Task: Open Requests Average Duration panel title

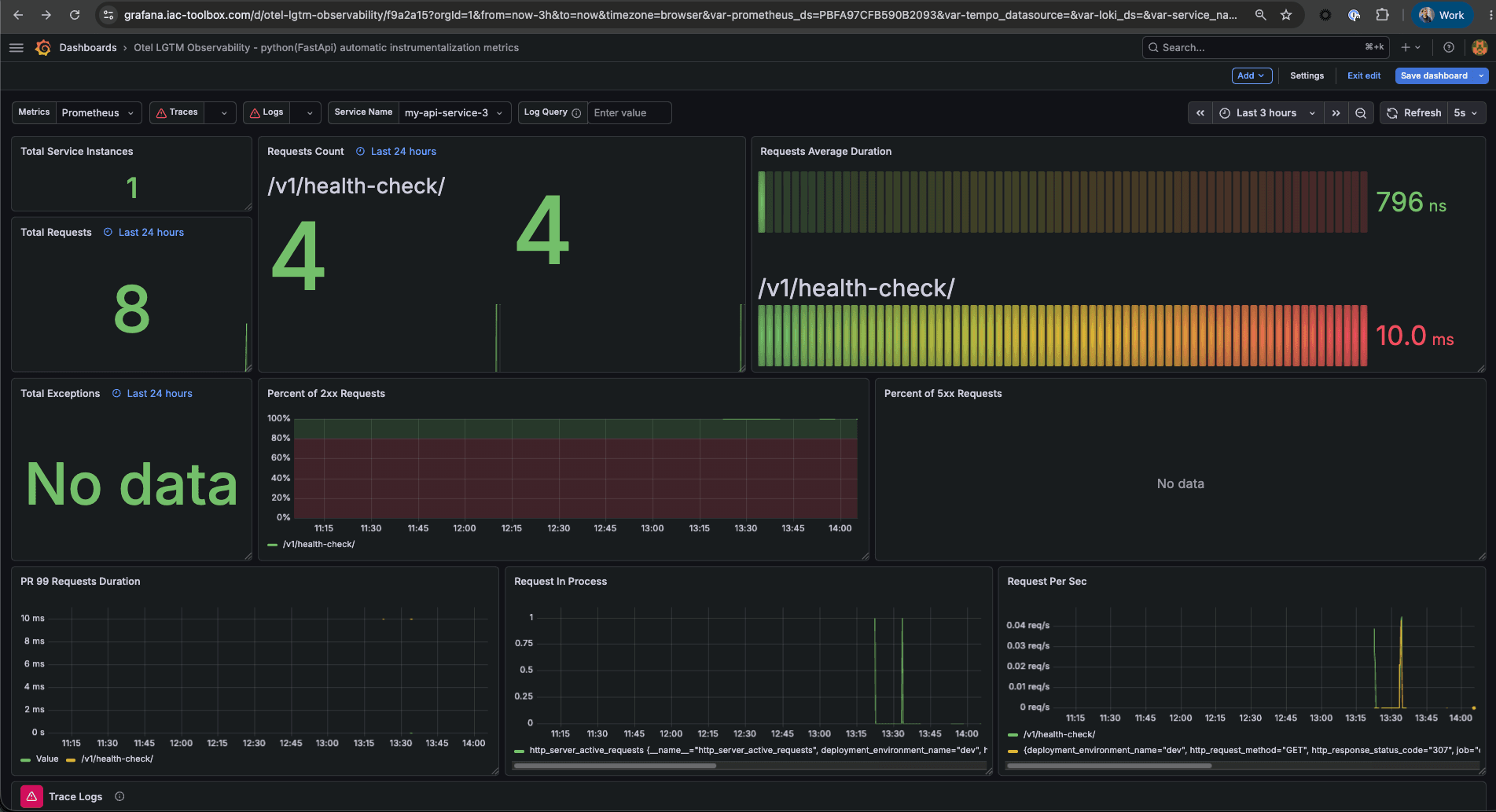Action: pos(825,152)
